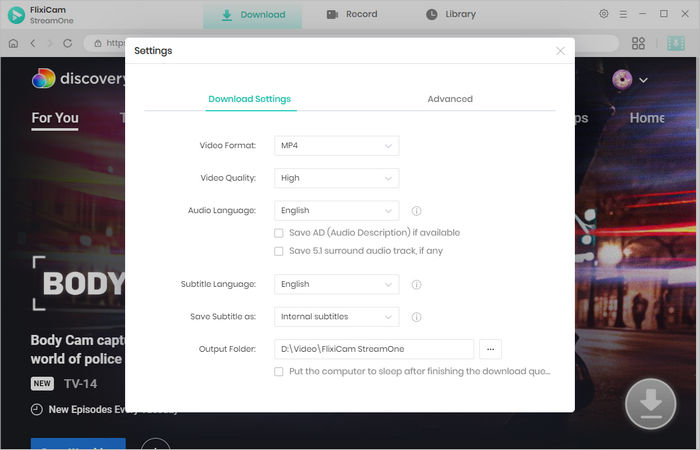This screenshot has width=700, height=450.
Task: Enable Save AD audio description checkbox
Action: (x=279, y=233)
